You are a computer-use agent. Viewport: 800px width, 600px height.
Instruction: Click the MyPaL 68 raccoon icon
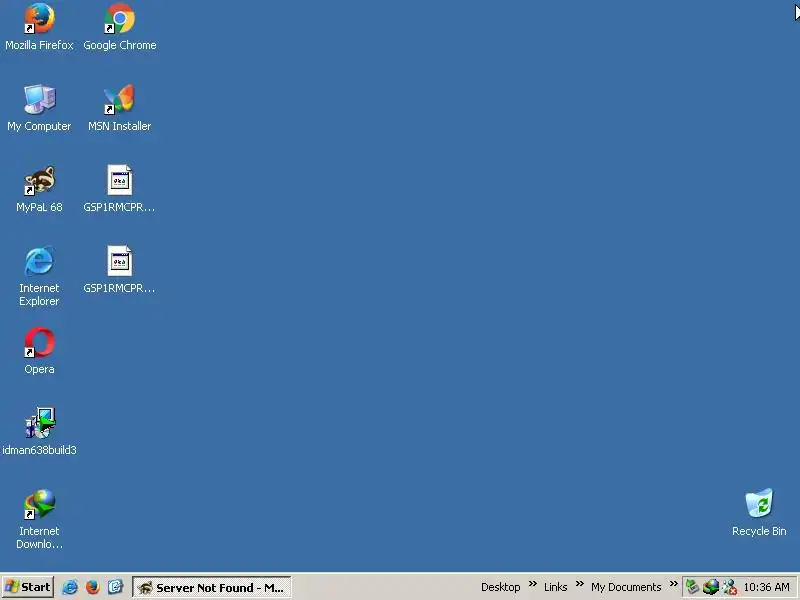click(39, 181)
